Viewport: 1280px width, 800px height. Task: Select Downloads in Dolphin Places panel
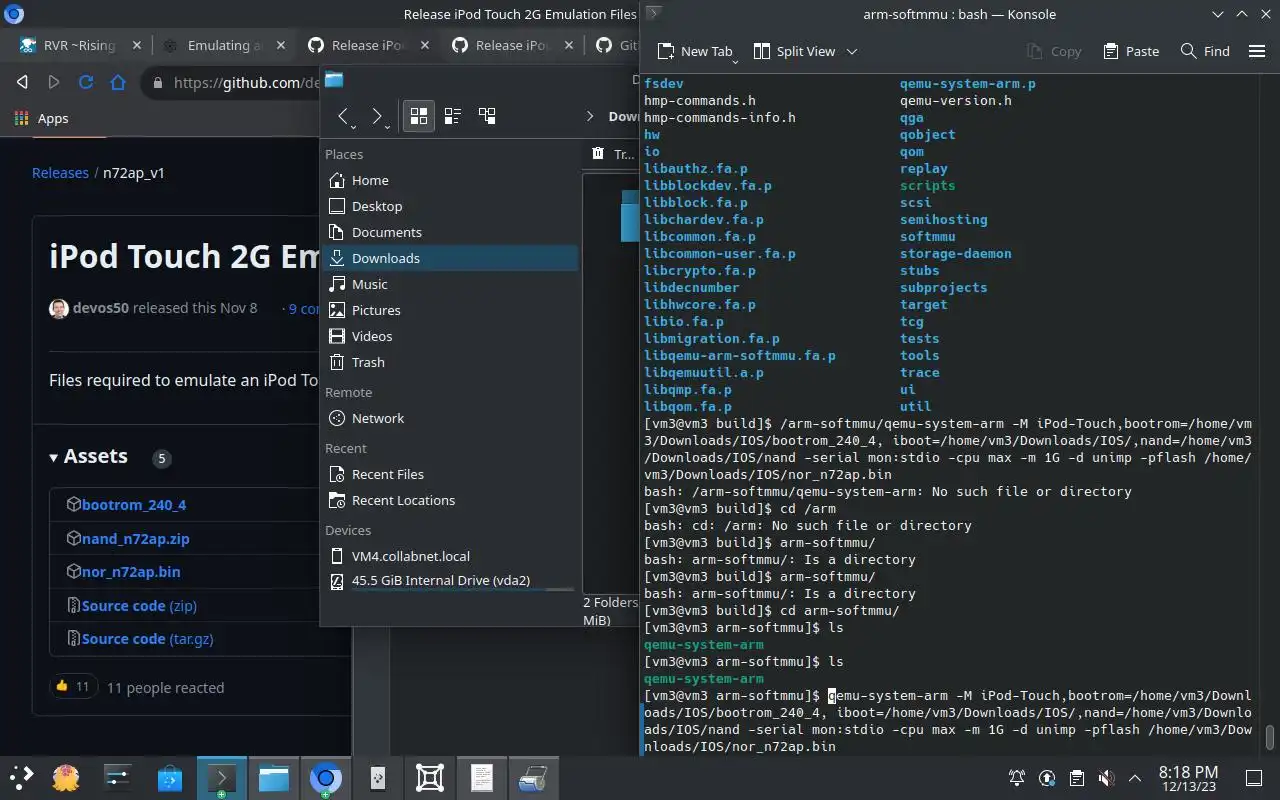(450, 258)
